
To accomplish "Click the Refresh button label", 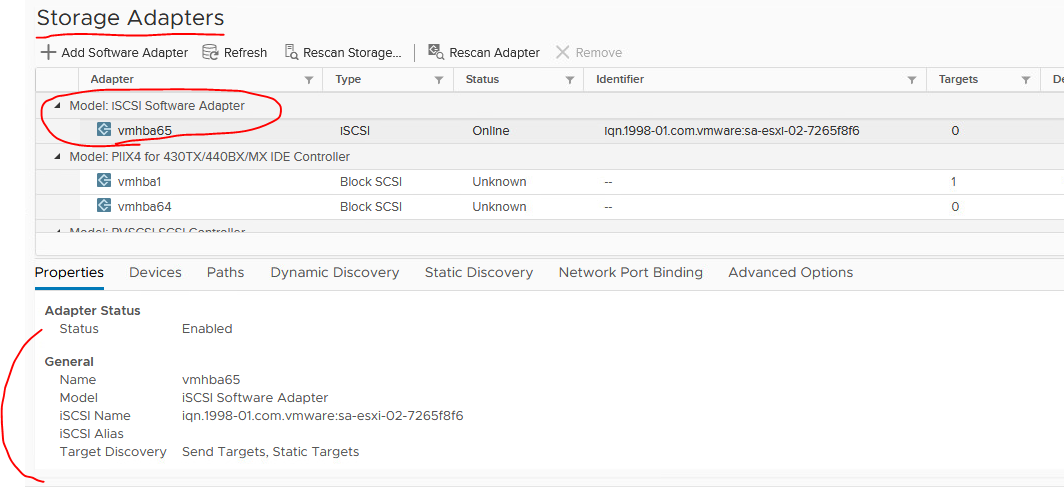I will (246, 52).
